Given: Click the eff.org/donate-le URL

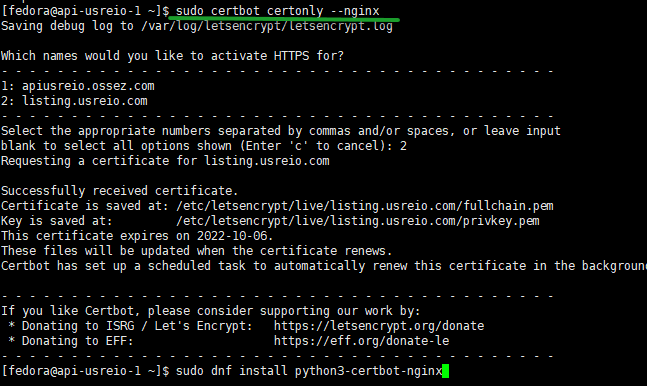Looking at the screenshot, I should point(361,341).
